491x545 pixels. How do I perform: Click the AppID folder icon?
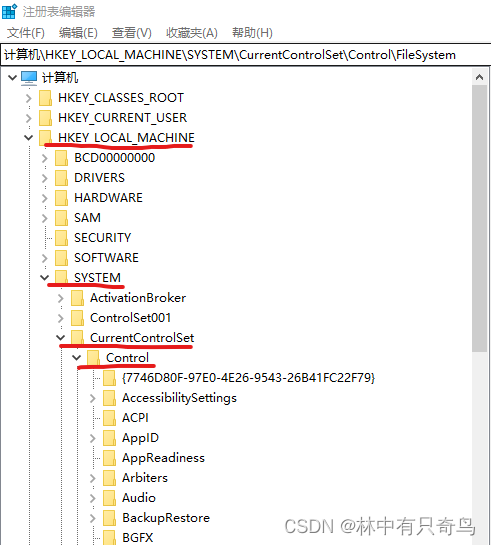109,438
